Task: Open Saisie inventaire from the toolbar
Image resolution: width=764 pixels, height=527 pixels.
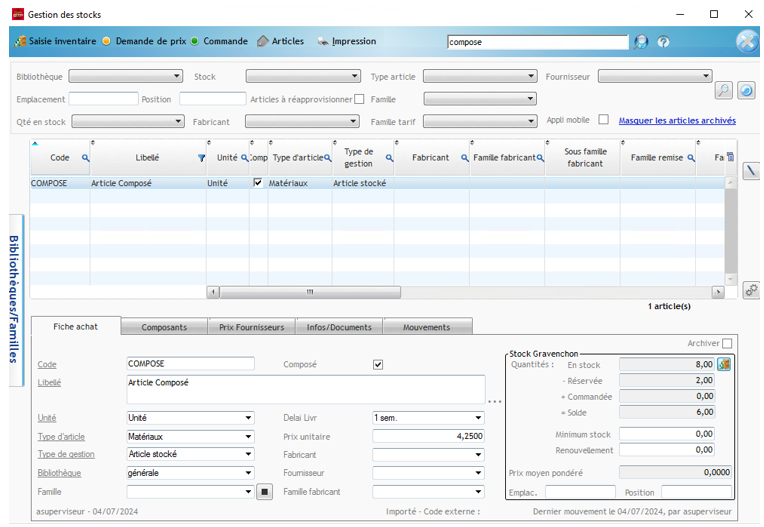Action: [x=56, y=41]
